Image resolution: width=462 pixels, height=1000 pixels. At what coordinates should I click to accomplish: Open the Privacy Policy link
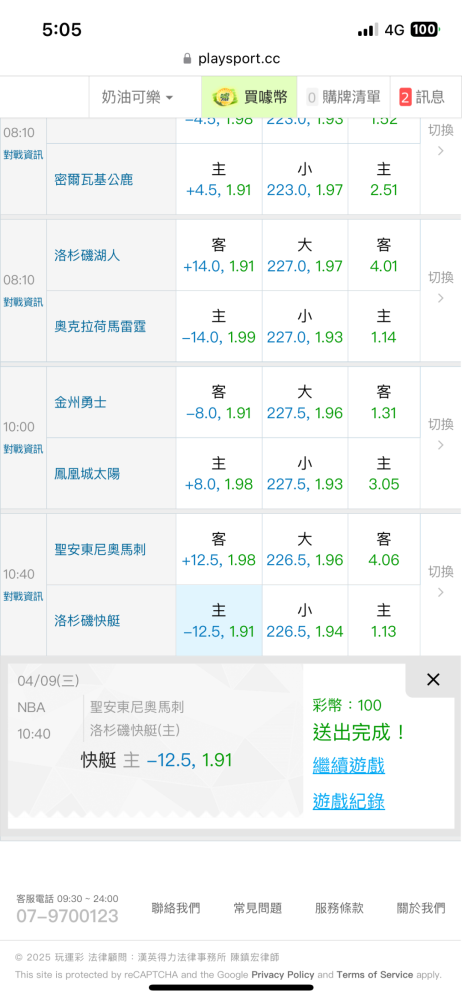point(283,974)
